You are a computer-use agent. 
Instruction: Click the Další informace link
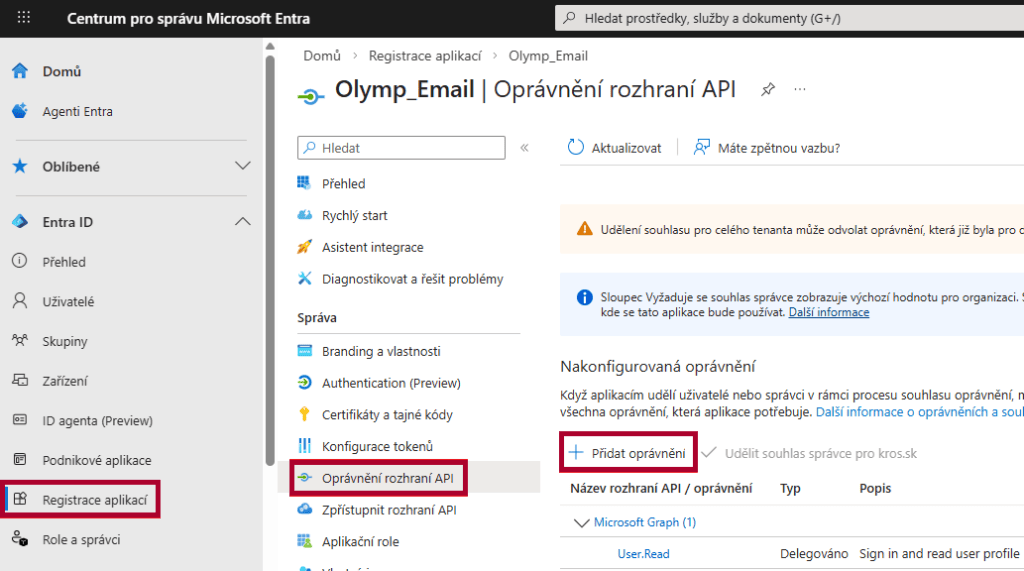[828, 312]
